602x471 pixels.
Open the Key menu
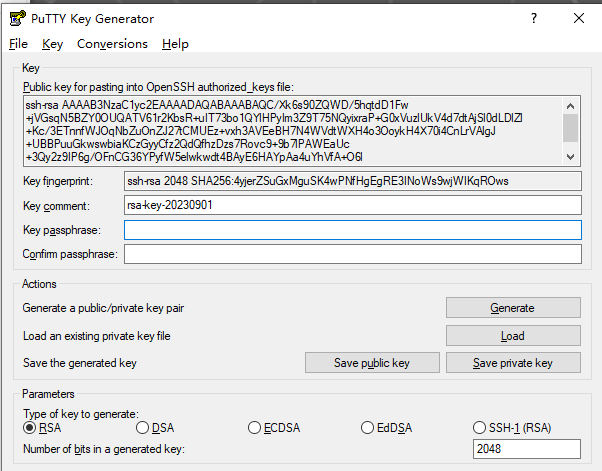pyautogui.click(x=53, y=44)
